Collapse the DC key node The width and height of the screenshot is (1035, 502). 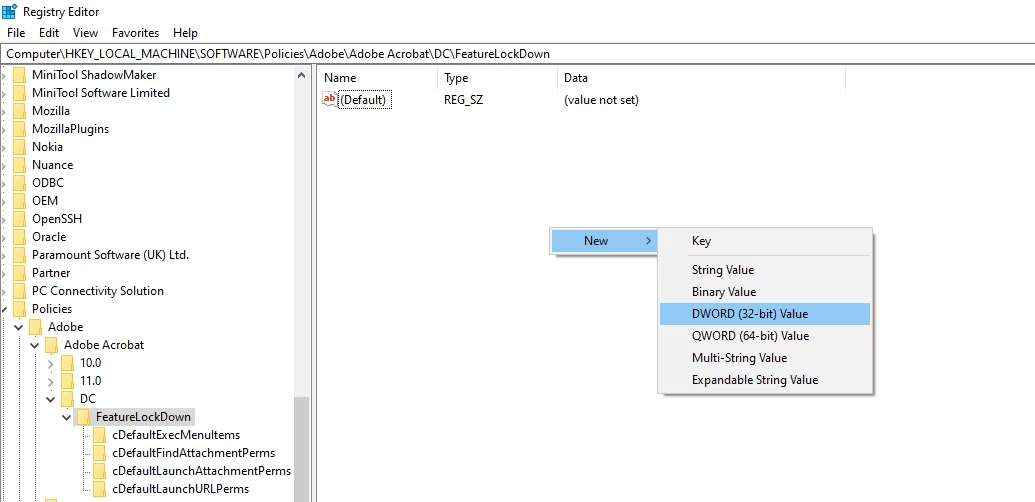point(51,399)
